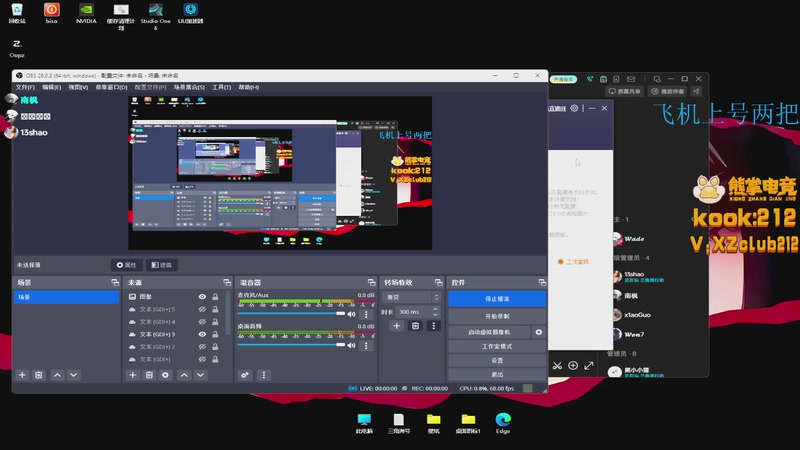Add a new source with the plus icon
Viewport: 800px width, 450px height.
(x=133, y=375)
